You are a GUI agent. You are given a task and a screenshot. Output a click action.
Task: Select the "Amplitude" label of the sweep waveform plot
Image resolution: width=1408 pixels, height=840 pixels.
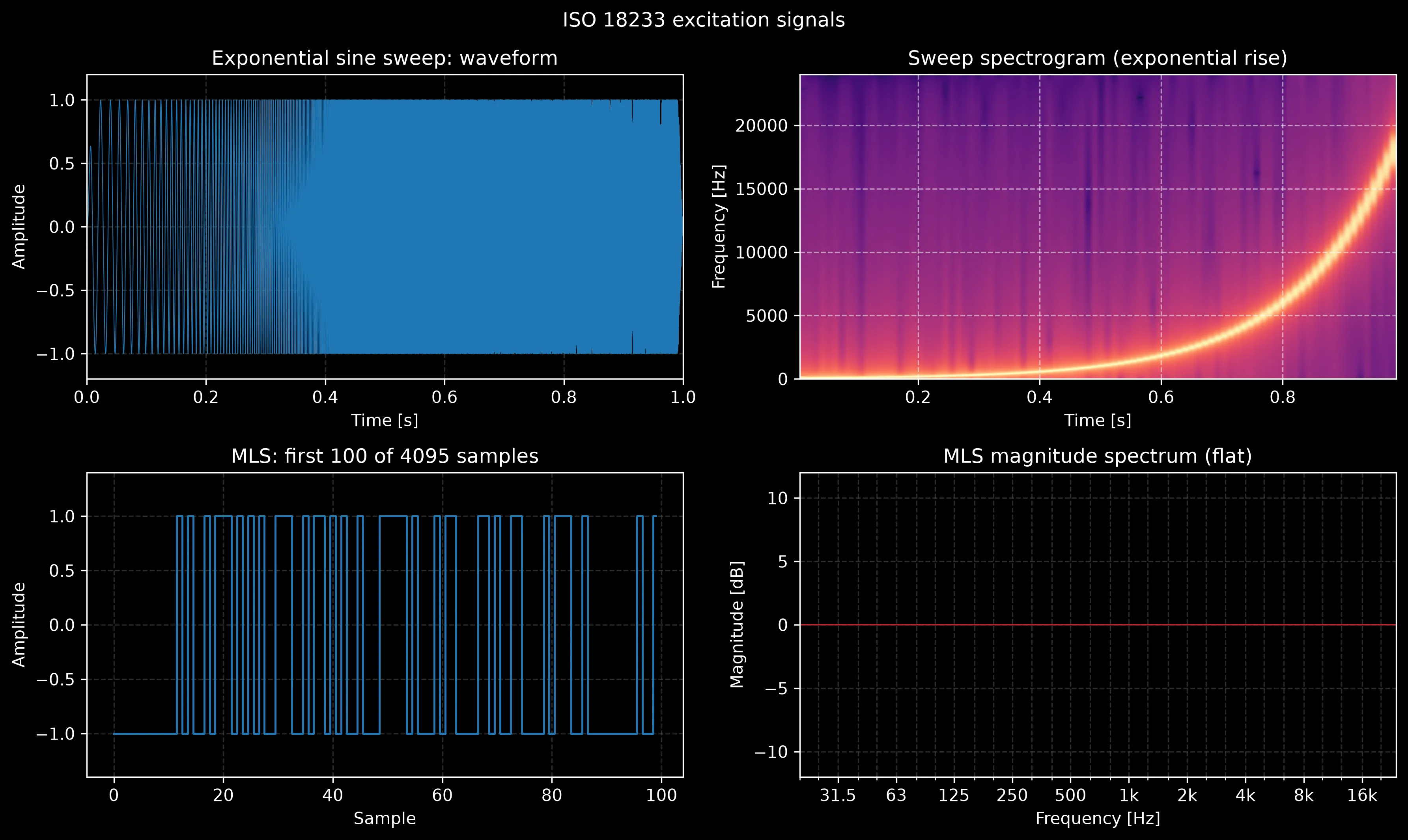click(x=19, y=227)
